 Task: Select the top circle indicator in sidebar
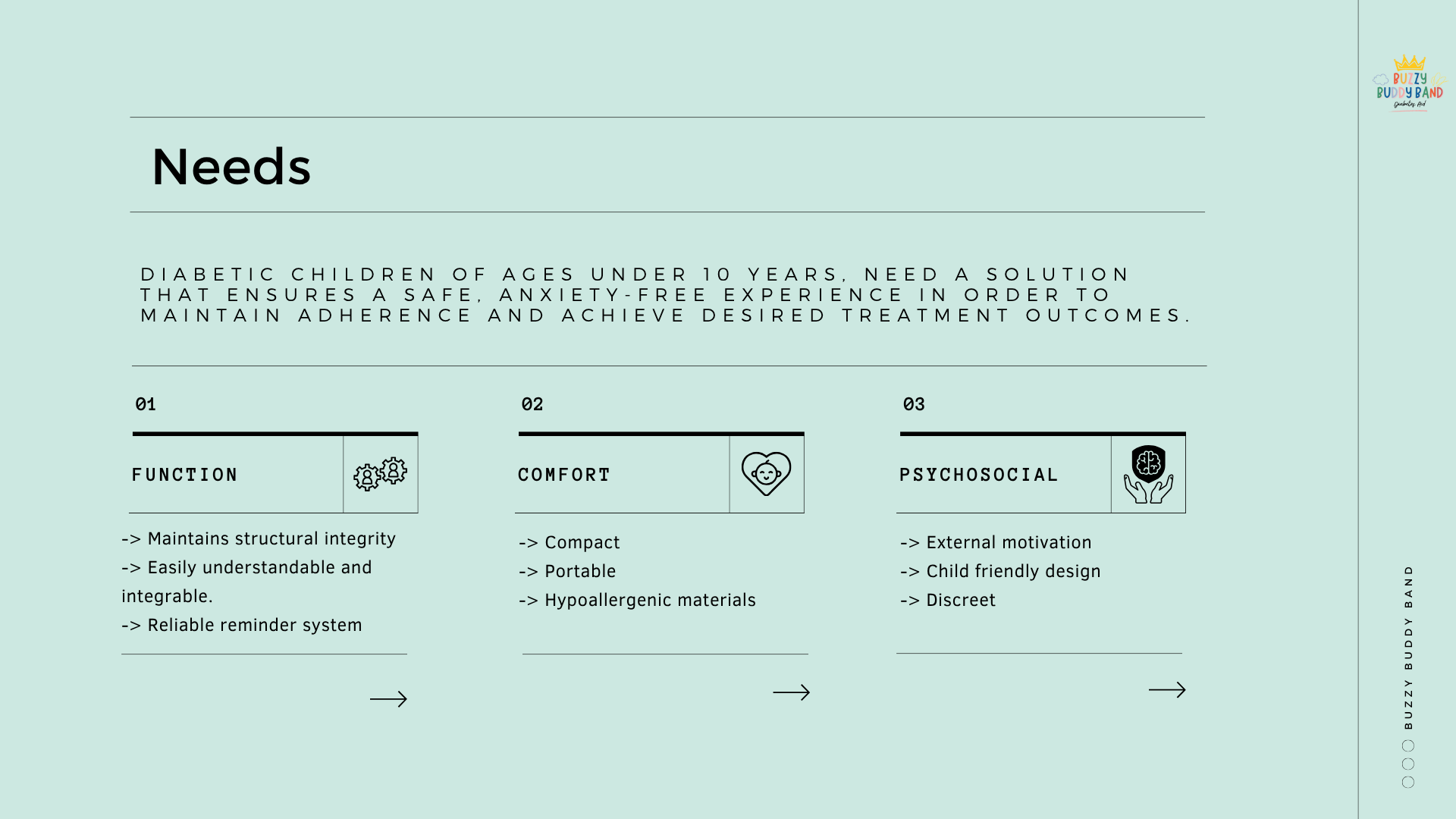(1408, 745)
